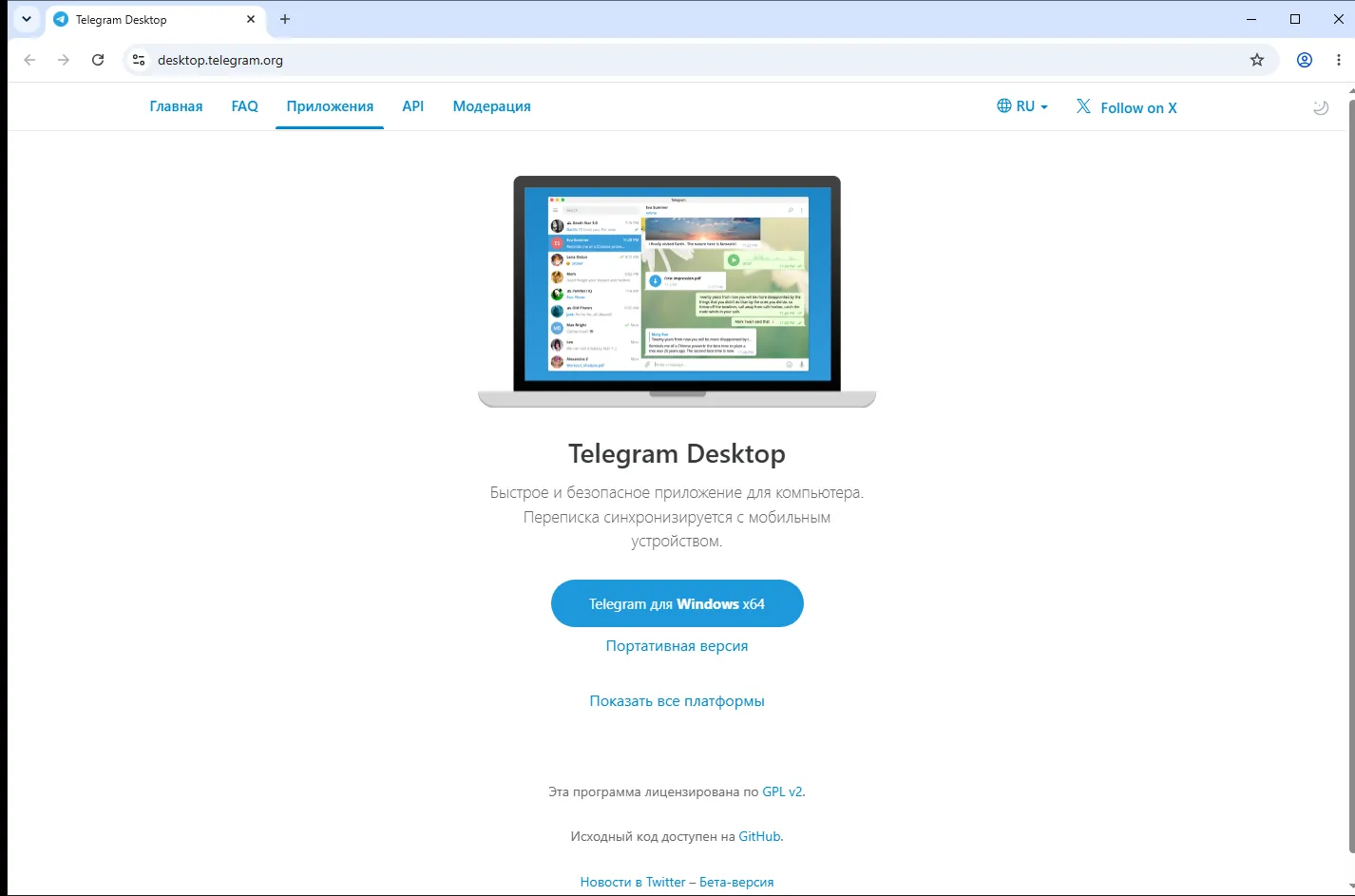Select the Telegram Desktop browser tab
Viewport: 1355px width, 896px height.
click(155, 19)
